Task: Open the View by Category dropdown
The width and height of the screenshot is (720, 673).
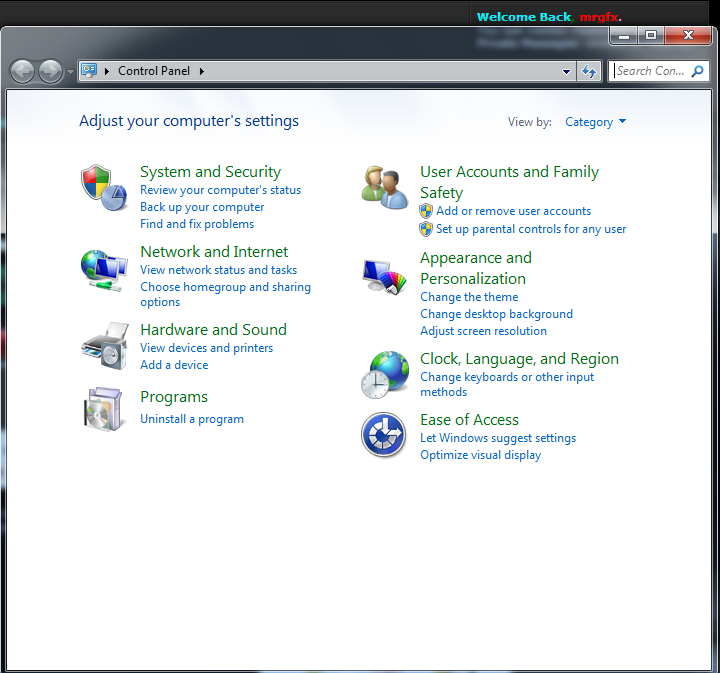Action: coord(596,122)
